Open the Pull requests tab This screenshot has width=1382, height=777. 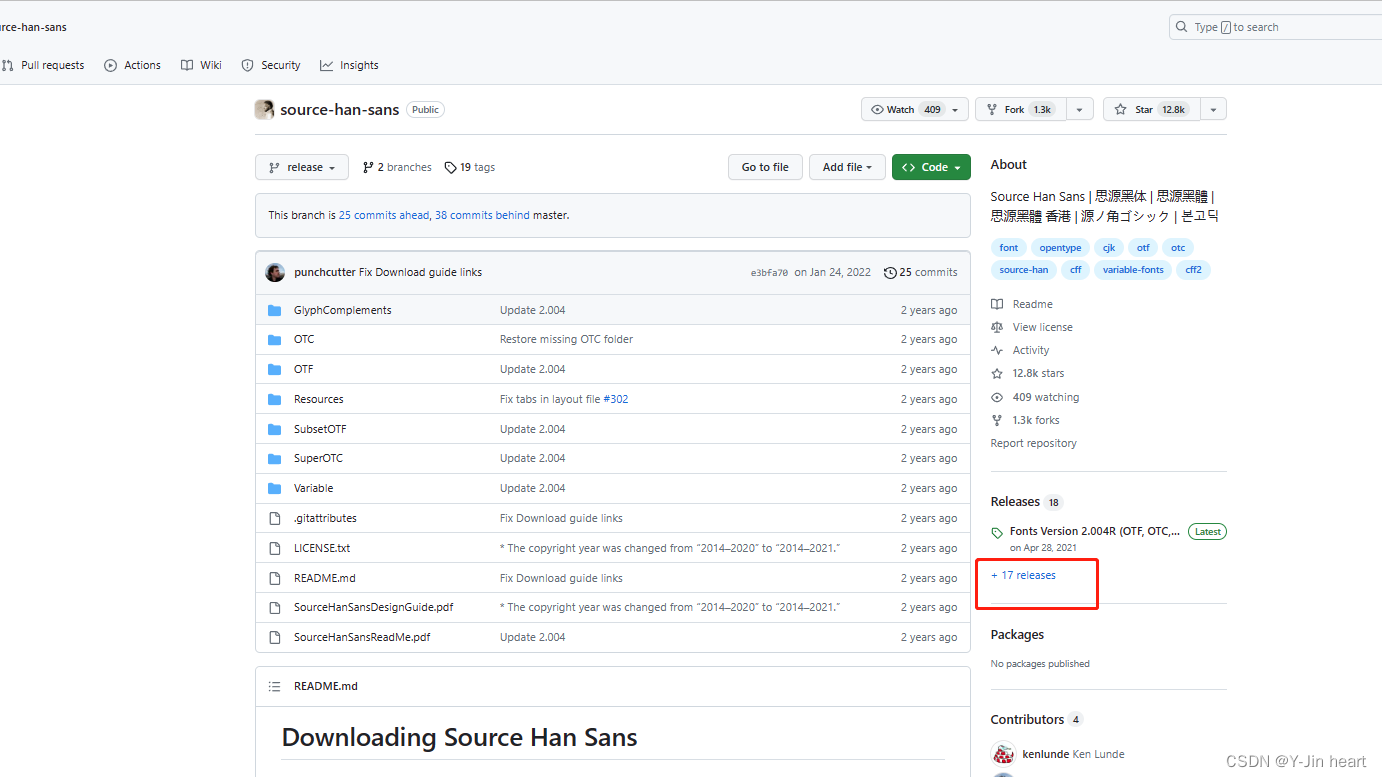click(43, 65)
